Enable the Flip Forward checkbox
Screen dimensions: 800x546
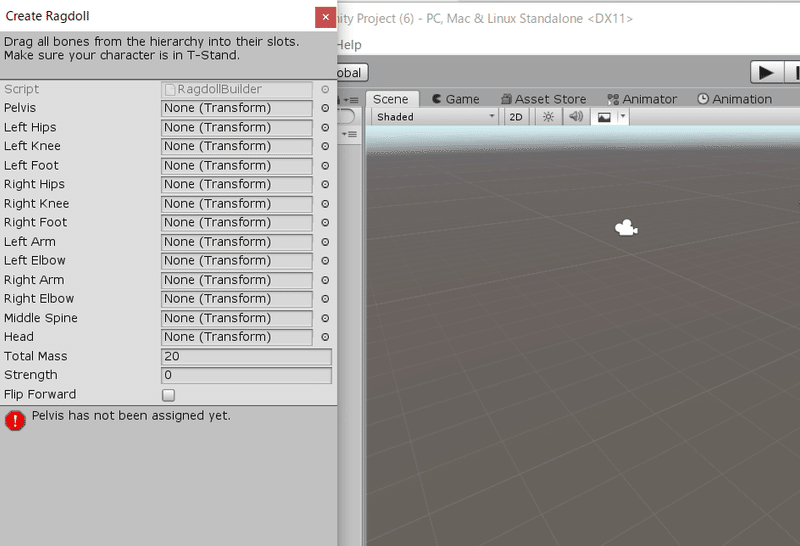168,395
